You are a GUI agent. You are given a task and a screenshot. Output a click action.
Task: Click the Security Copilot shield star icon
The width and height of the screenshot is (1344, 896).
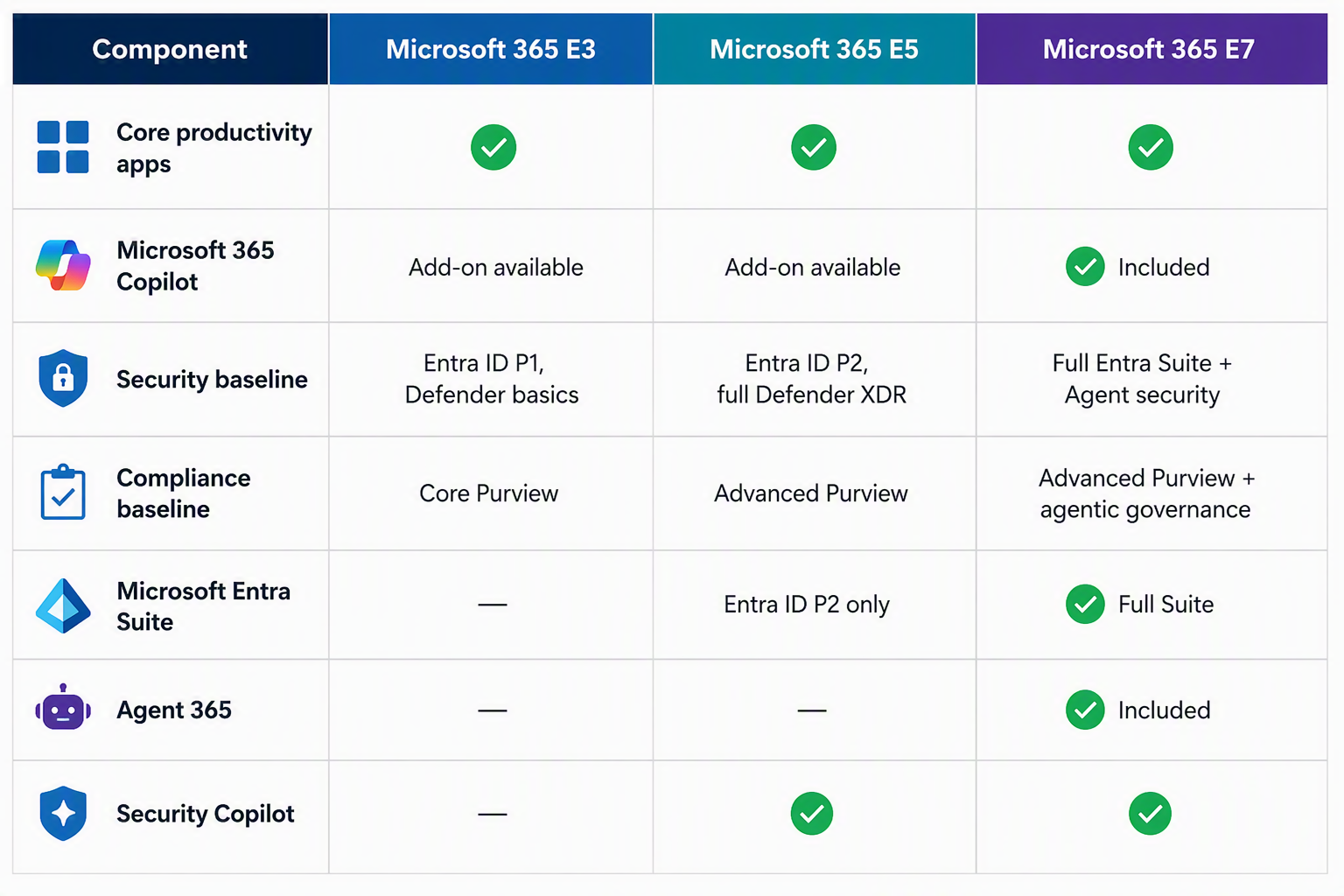point(63,814)
